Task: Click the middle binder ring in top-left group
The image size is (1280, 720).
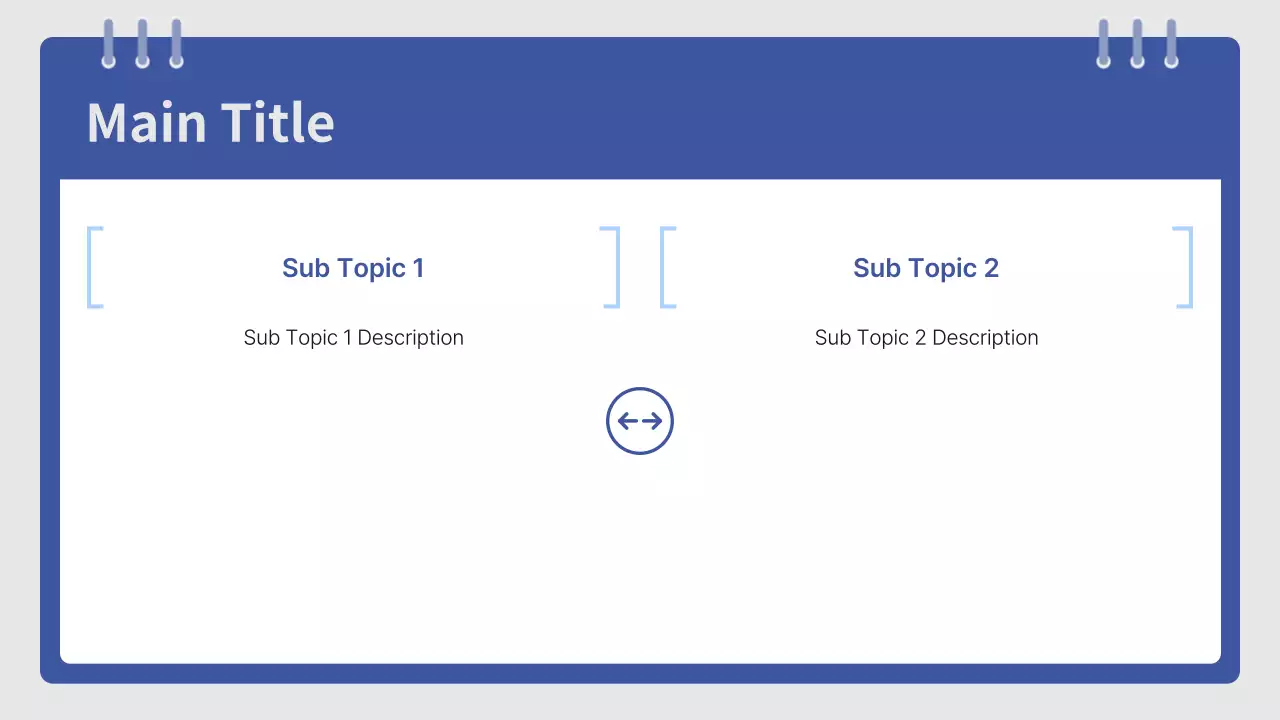Action: pos(142,44)
